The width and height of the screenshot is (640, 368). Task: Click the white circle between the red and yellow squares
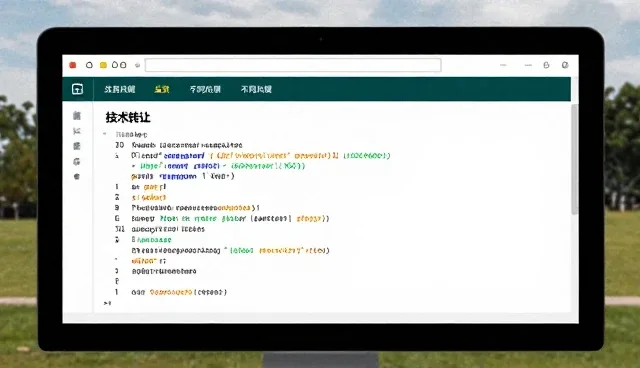89,65
